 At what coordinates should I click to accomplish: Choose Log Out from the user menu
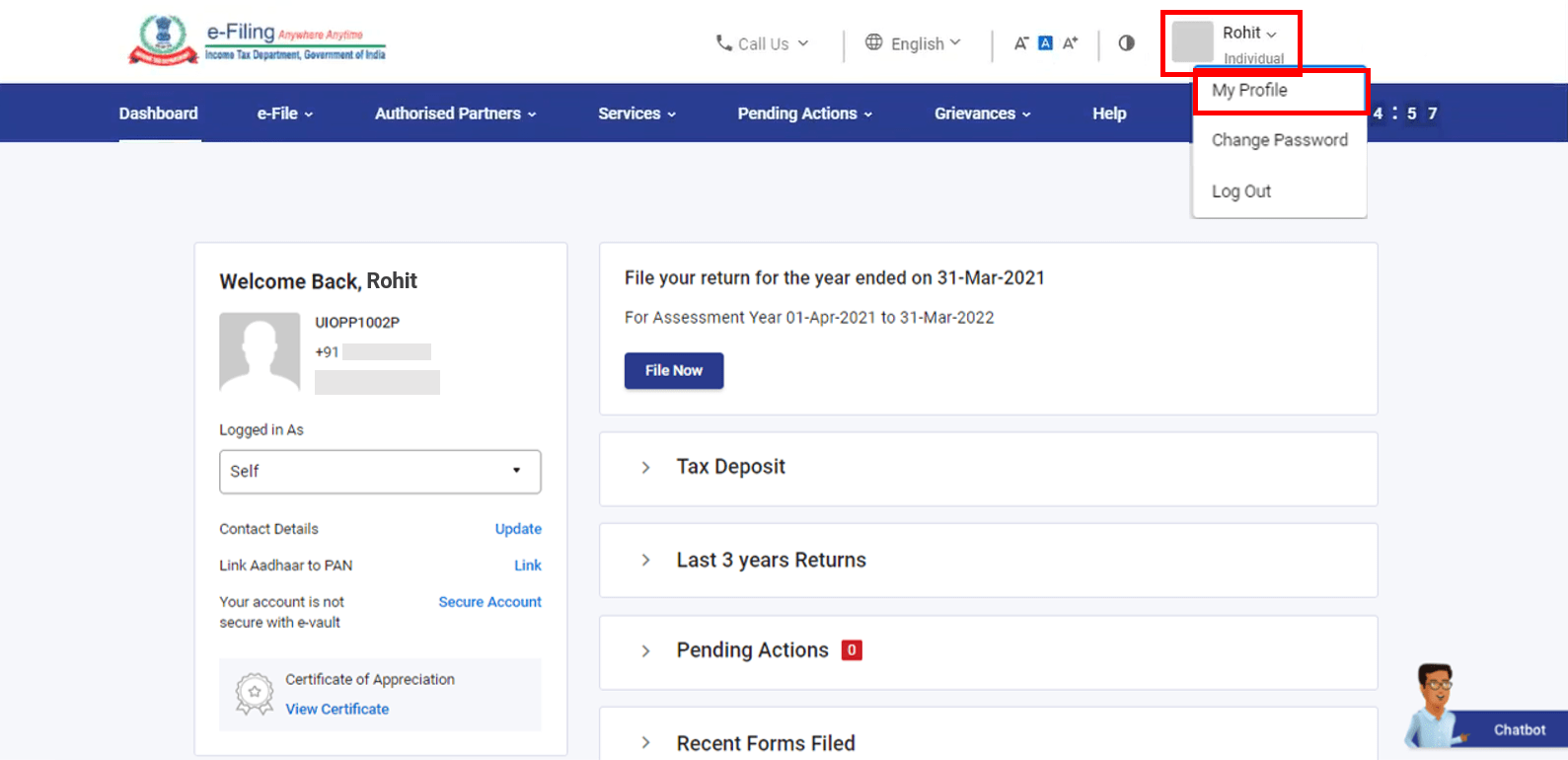[1241, 191]
